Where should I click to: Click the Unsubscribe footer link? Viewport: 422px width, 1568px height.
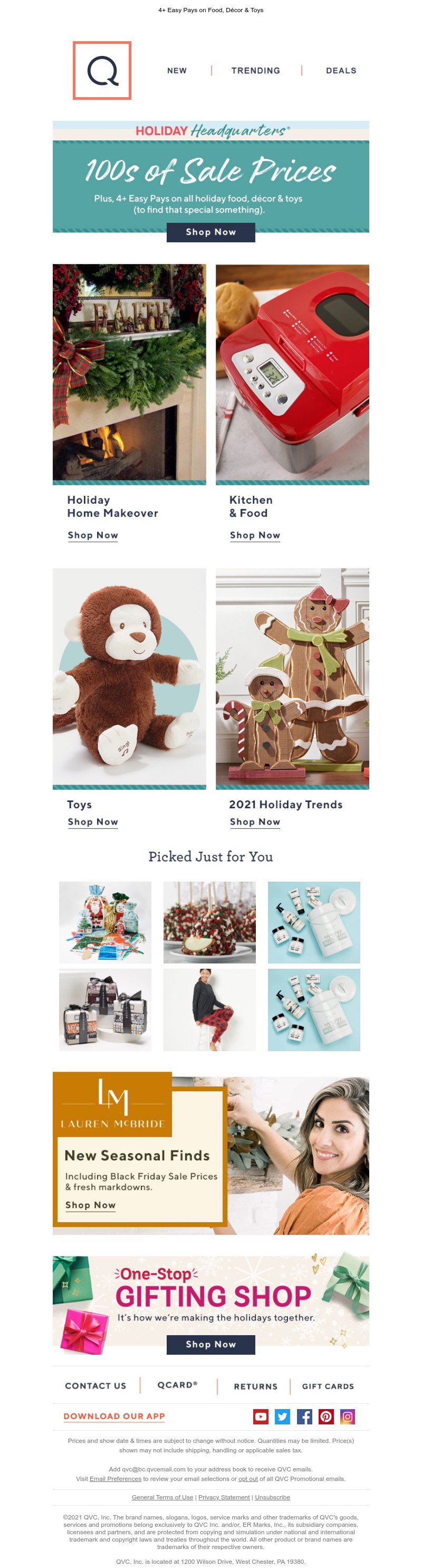pos(272,1497)
